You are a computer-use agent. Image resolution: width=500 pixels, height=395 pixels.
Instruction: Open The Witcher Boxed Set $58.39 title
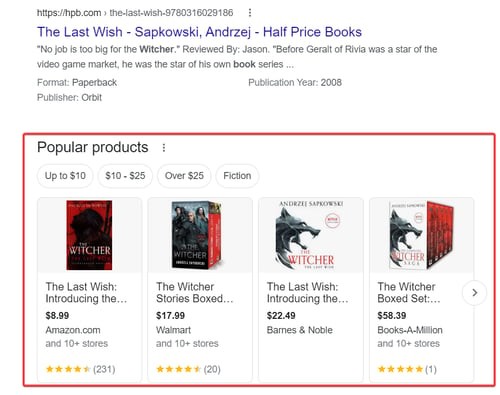409,293
